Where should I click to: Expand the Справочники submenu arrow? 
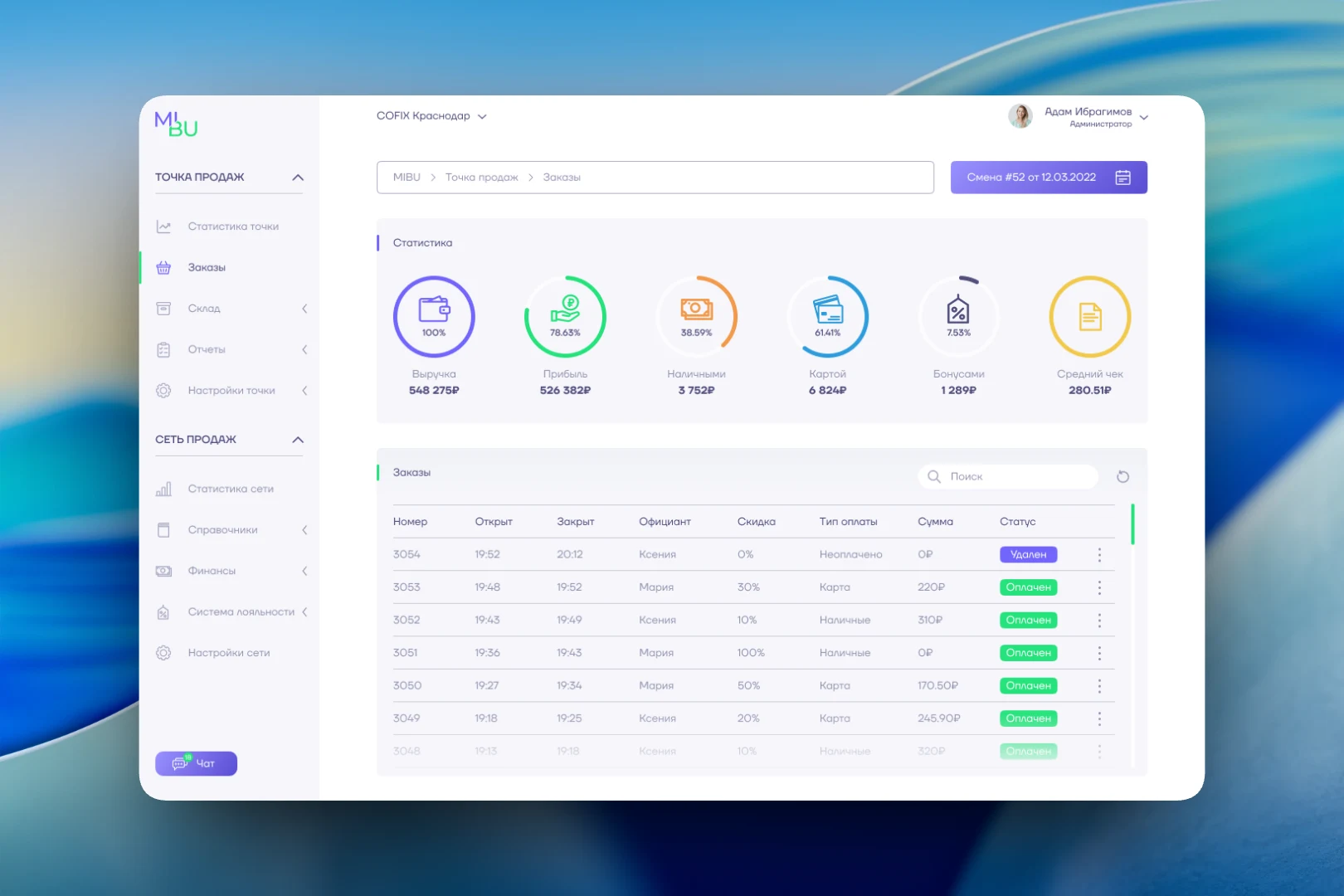304,530
